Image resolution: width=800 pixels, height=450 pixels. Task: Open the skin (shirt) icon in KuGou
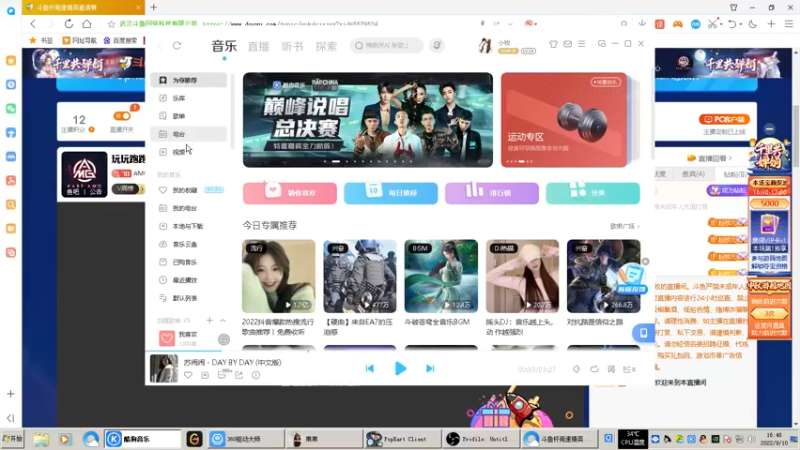coord(553,44)
